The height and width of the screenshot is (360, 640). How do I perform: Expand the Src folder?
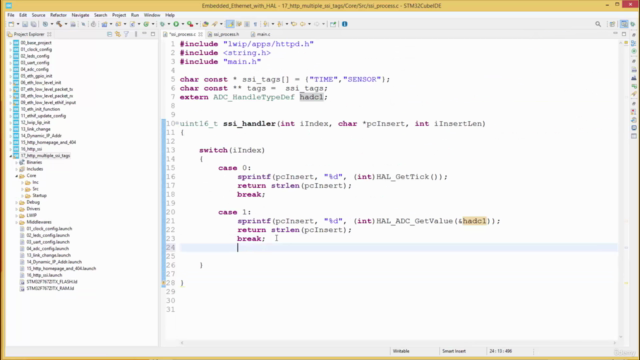point(22,189)
